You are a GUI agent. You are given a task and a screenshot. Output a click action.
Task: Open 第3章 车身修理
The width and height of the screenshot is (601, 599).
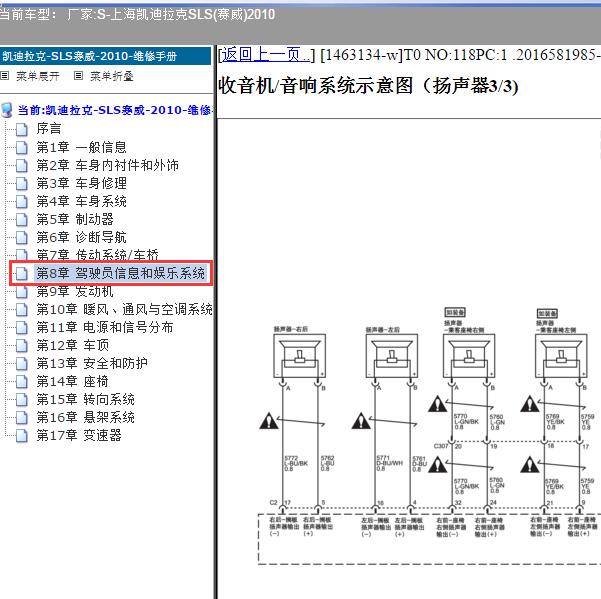pos(81,183)
